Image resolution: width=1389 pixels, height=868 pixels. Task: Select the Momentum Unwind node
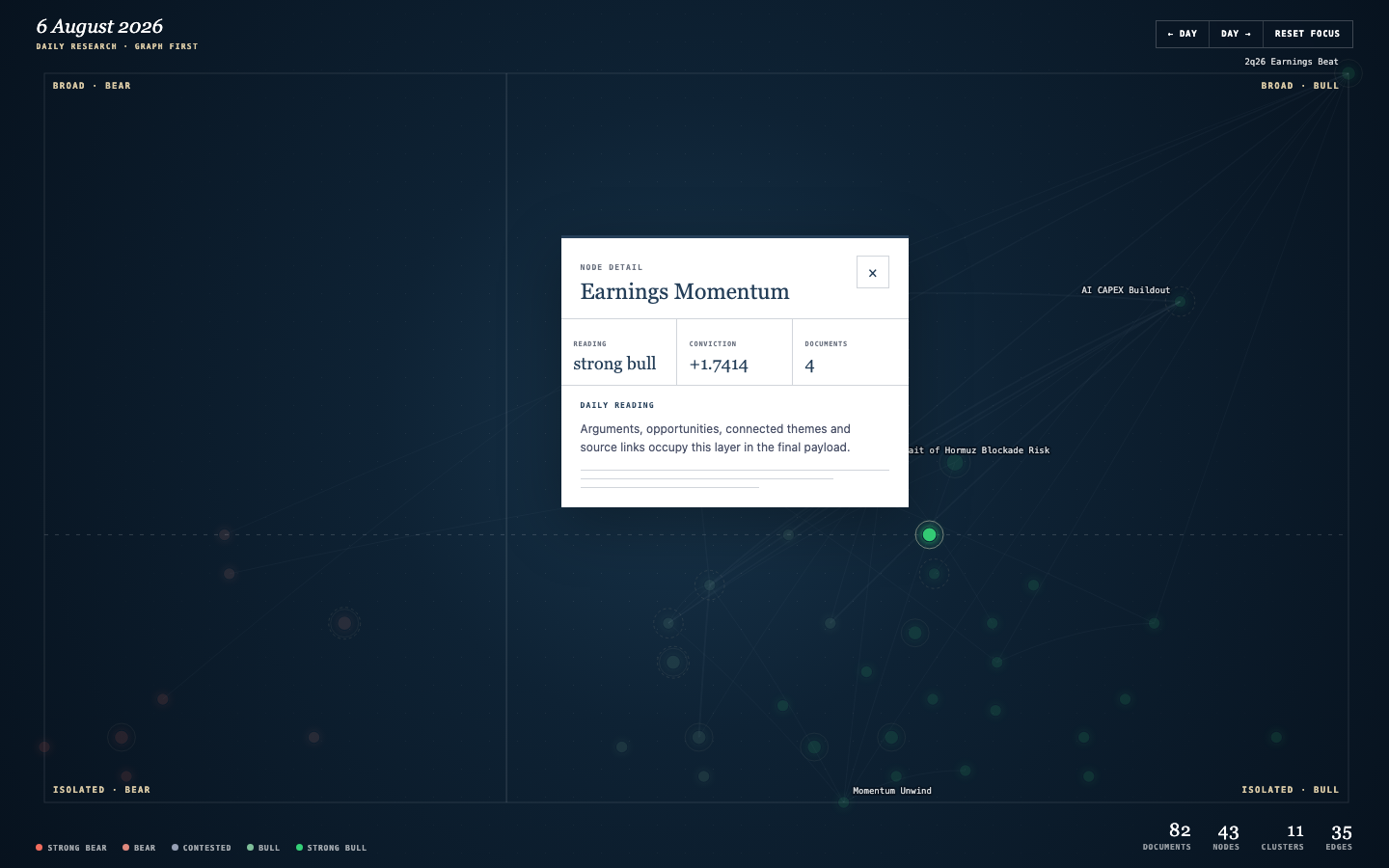[844, 802]
